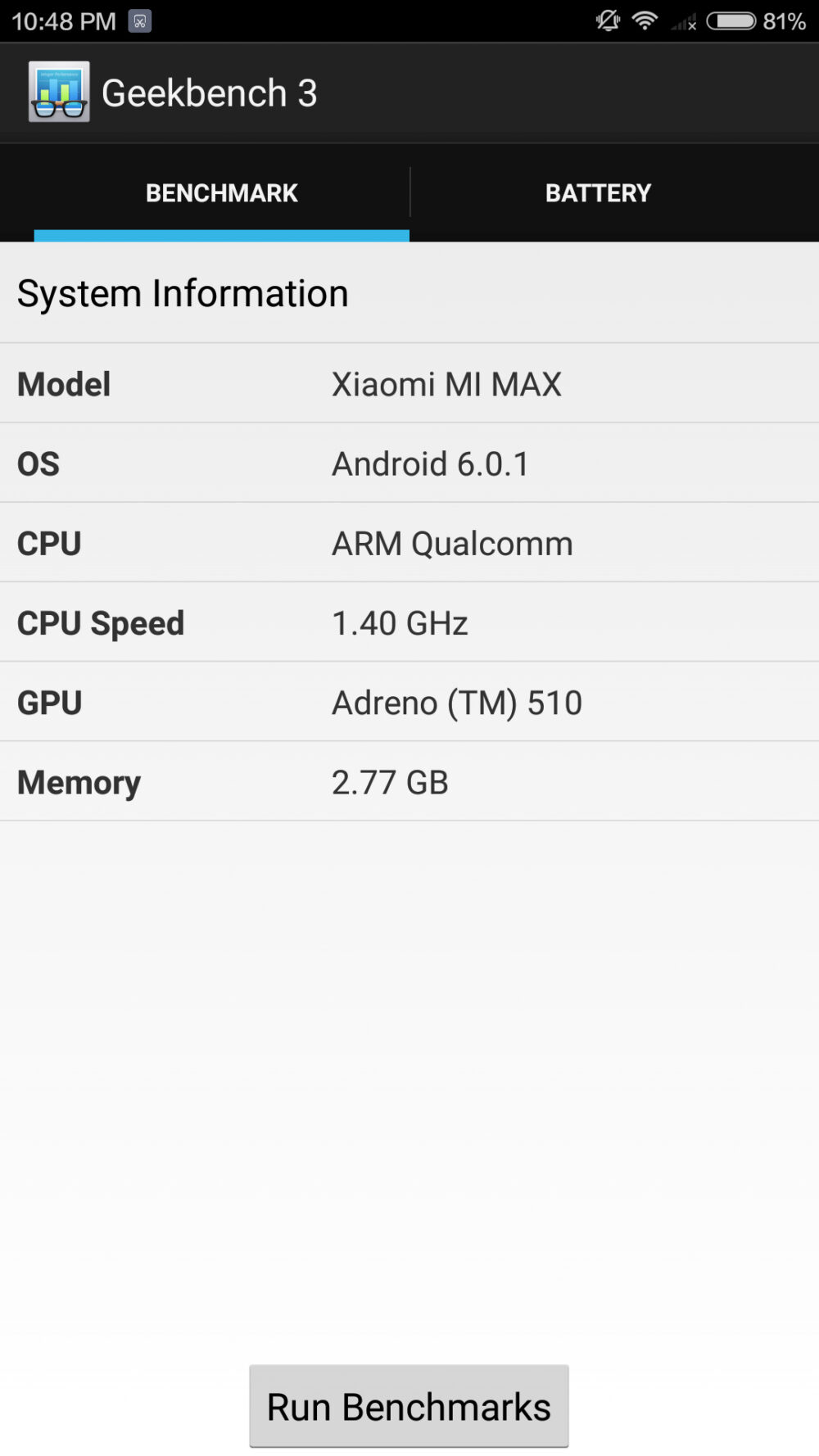This screenshot has height=1456, width=819.
Task: Switch to the BATTERY tab
Action: click(x=599, y=192)
